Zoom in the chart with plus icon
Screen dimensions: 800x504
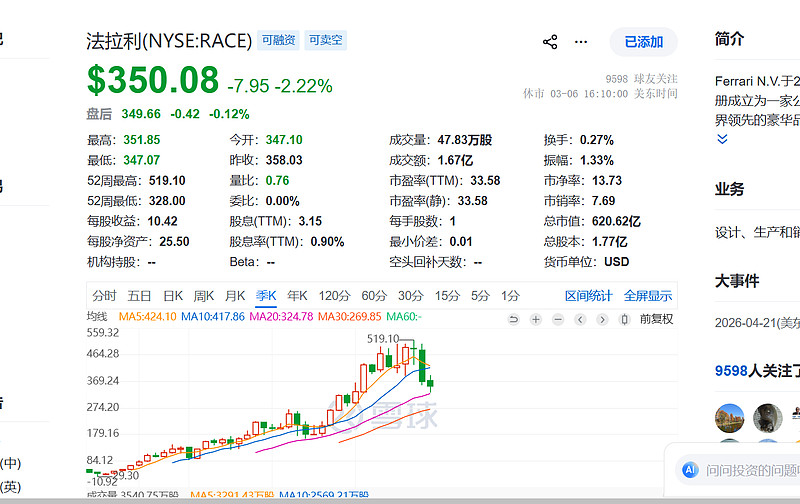[536, 319]
